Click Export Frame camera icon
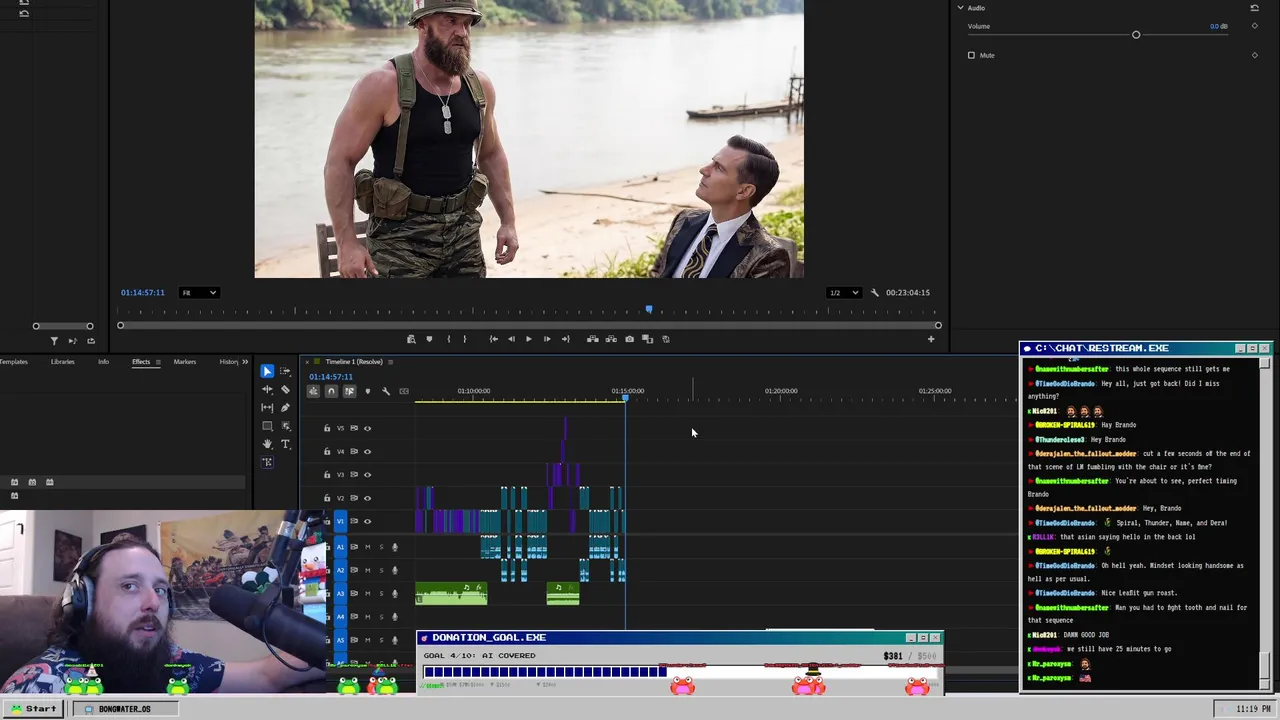This screenshot has height=720, width=1280. pos(629,339)
